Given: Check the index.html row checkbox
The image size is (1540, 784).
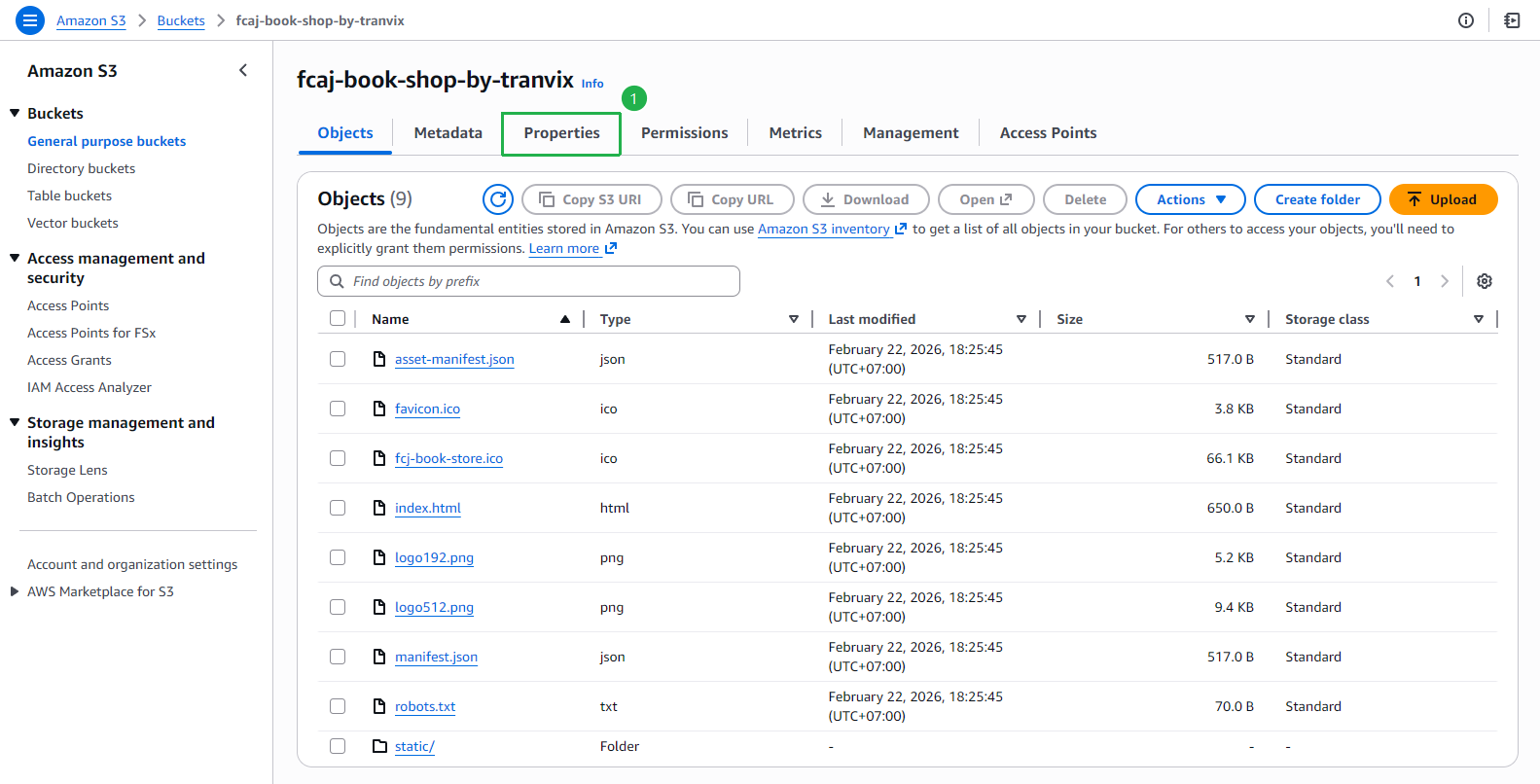Looking at the screenshot, I should (x=338, y=508).
